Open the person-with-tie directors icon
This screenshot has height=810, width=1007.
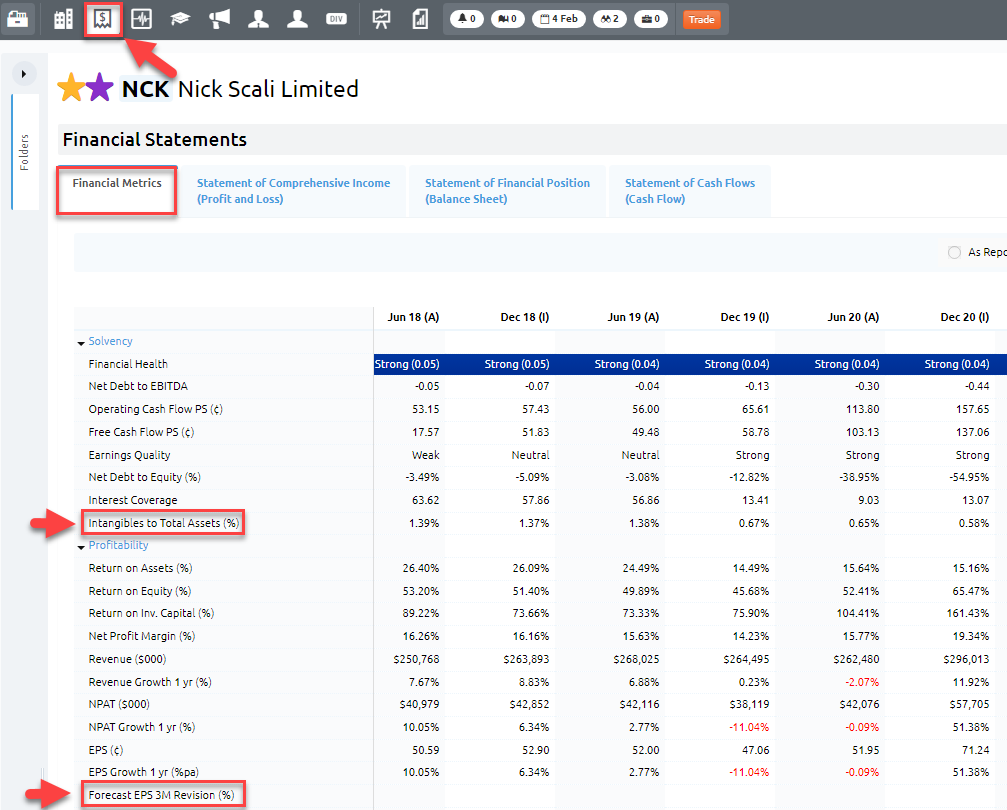[258, 19]
